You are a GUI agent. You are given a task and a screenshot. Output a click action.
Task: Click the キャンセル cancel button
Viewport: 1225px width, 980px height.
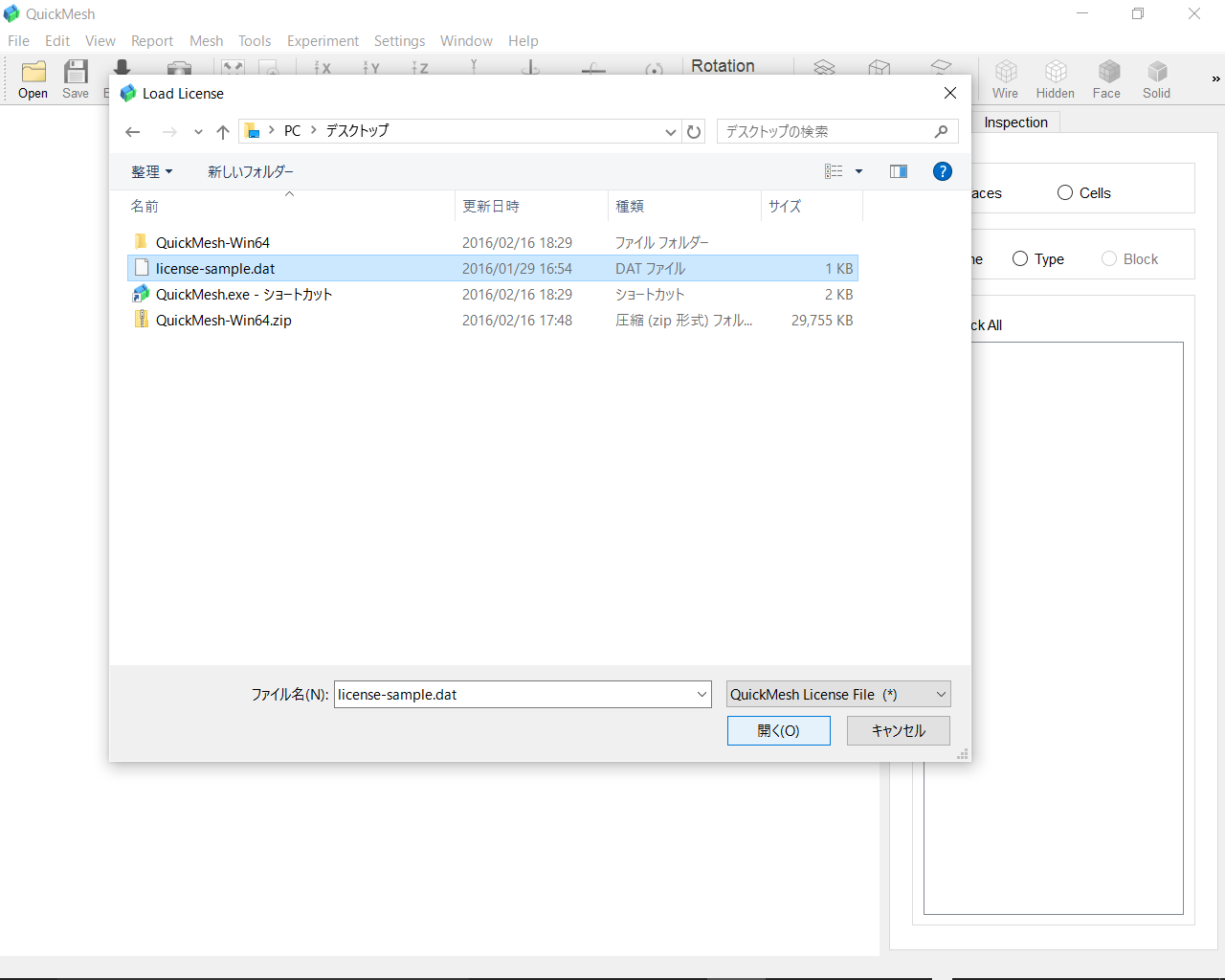click(x=899, y=730)
